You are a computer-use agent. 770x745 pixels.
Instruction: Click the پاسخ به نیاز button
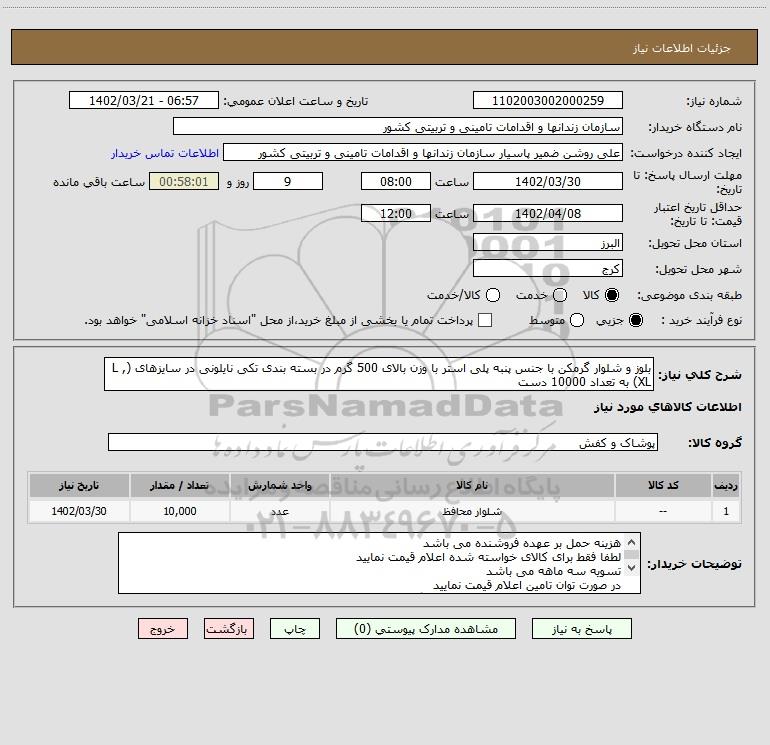(581, 629)
